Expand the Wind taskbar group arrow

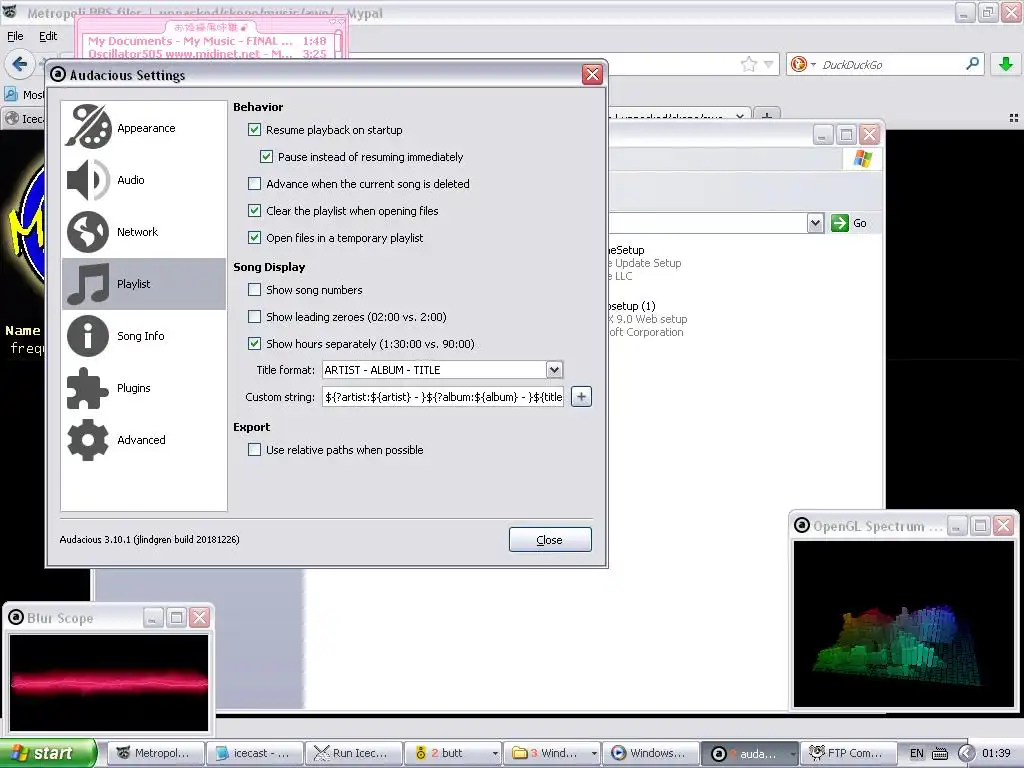(x=594, y=754)
